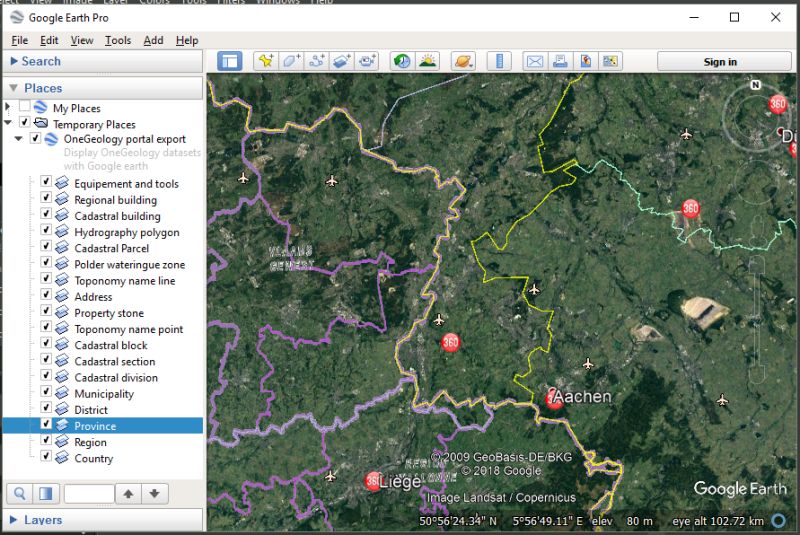Open the ruler tool
The height and width of the screenshot is (535, 800).
pos(499,61)
